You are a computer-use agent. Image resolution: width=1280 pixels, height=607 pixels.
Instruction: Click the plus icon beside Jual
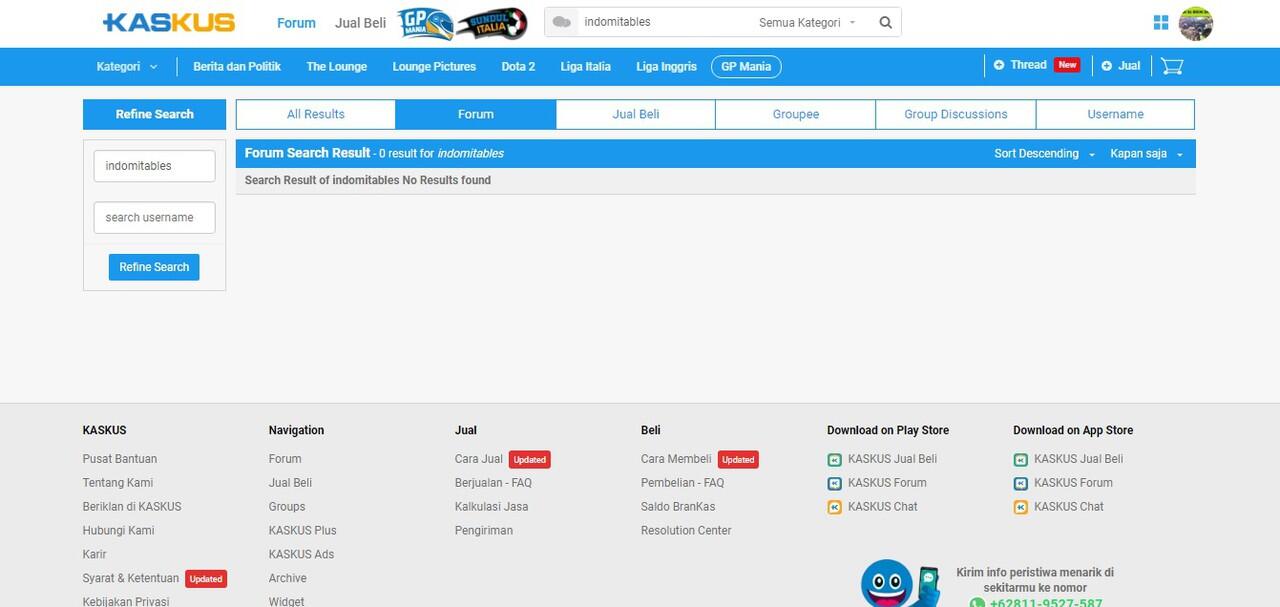[1107, 66]
